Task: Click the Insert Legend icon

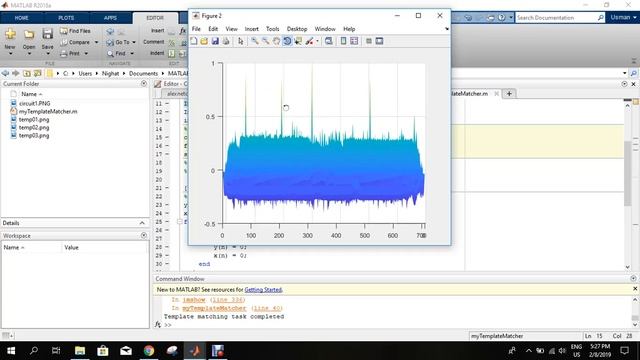Action: pos(354,41)
